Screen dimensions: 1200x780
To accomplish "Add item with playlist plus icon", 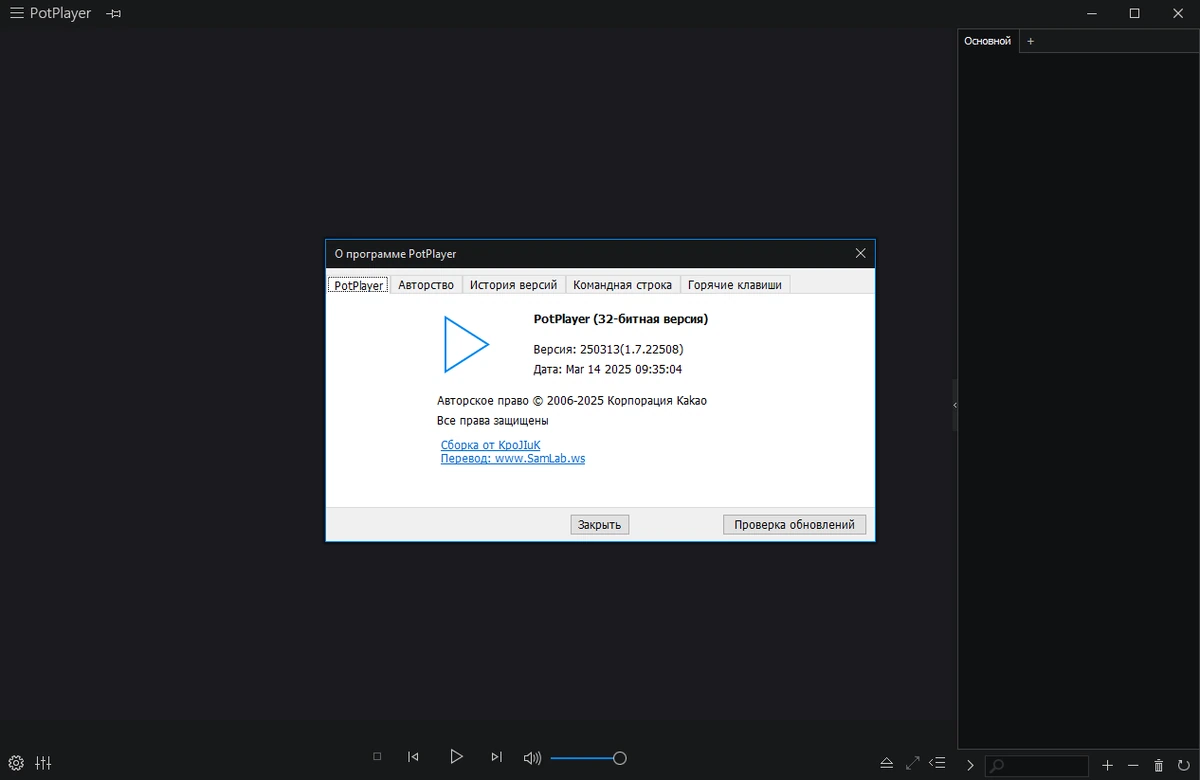I will click(1107, 765).
